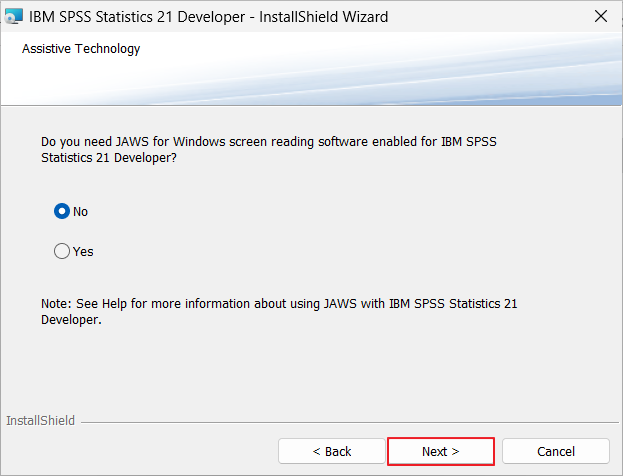Click the JAWS screen reading question text
623x476 pixels.
pos(268,142)
